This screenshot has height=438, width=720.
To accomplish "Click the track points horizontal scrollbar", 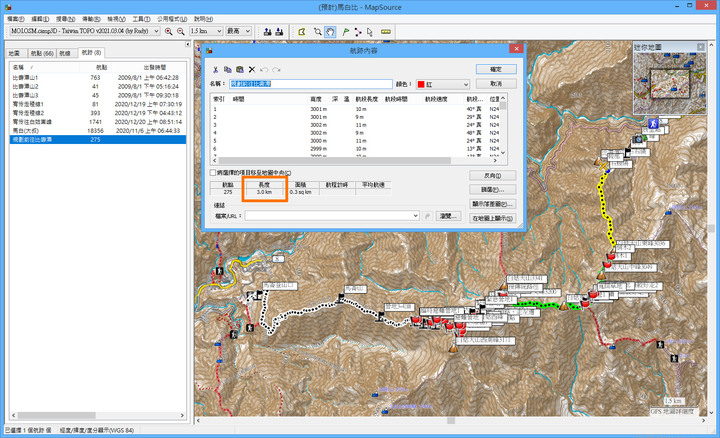I will 335,160.
